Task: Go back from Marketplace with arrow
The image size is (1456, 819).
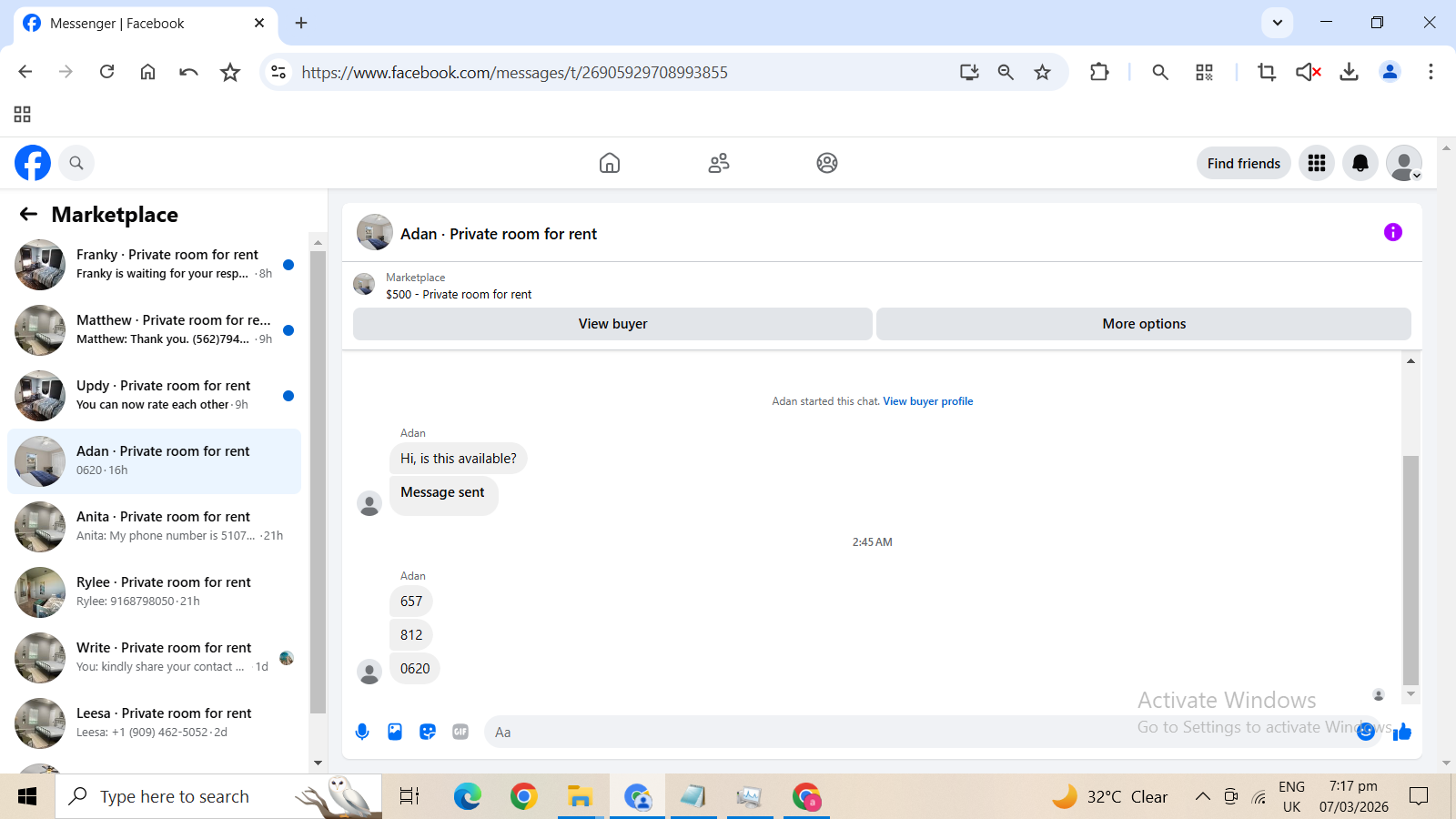Action: [29, 214]
